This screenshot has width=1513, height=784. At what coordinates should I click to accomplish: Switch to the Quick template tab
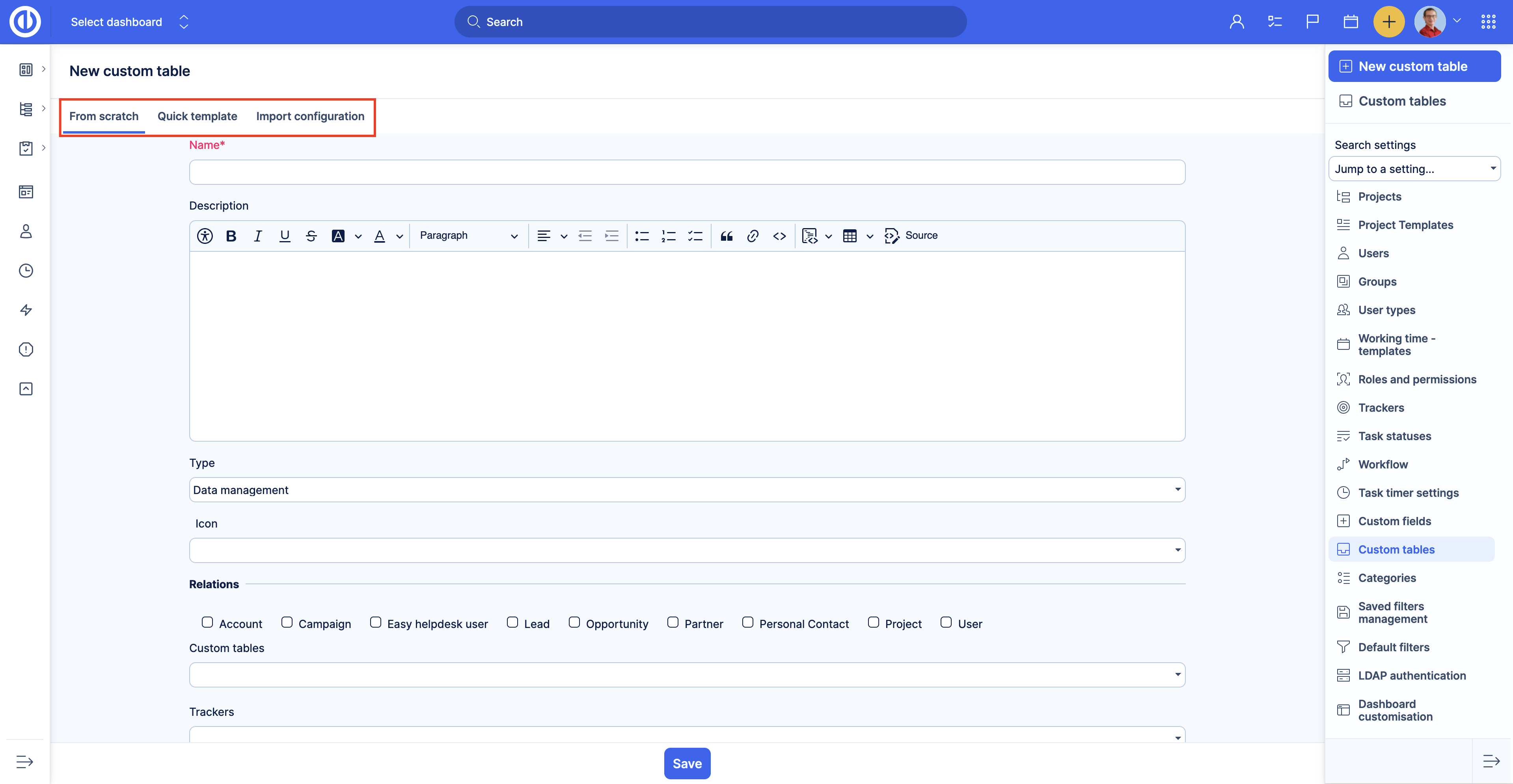pyautogui.click(x=198, y=116)
